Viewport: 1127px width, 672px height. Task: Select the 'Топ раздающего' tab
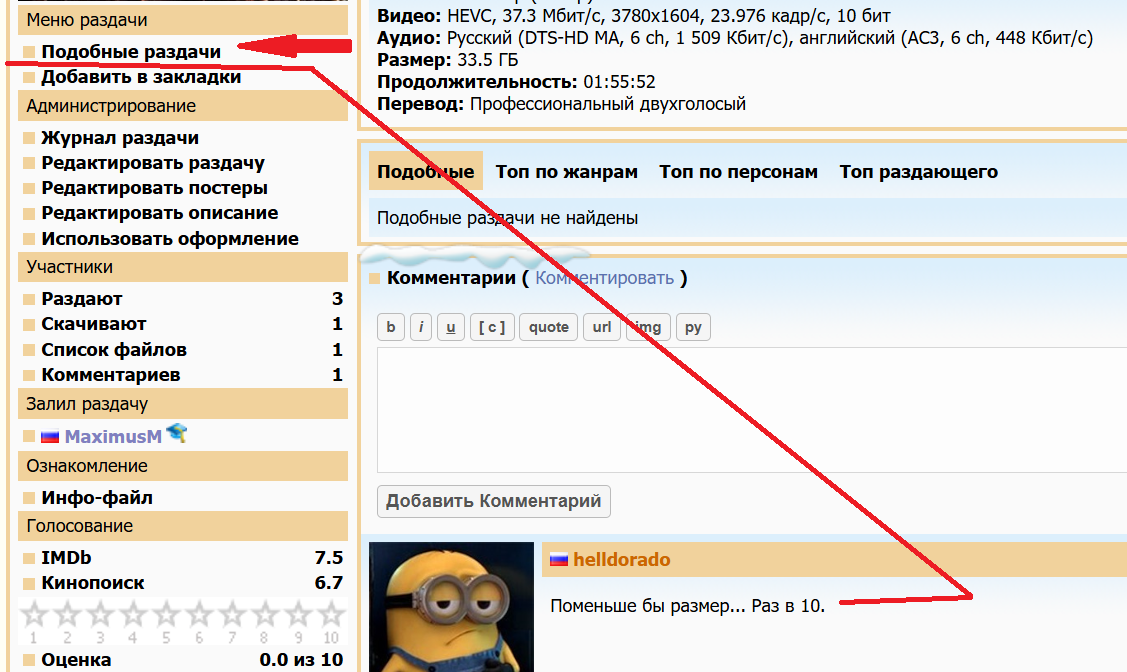[918, 172]
